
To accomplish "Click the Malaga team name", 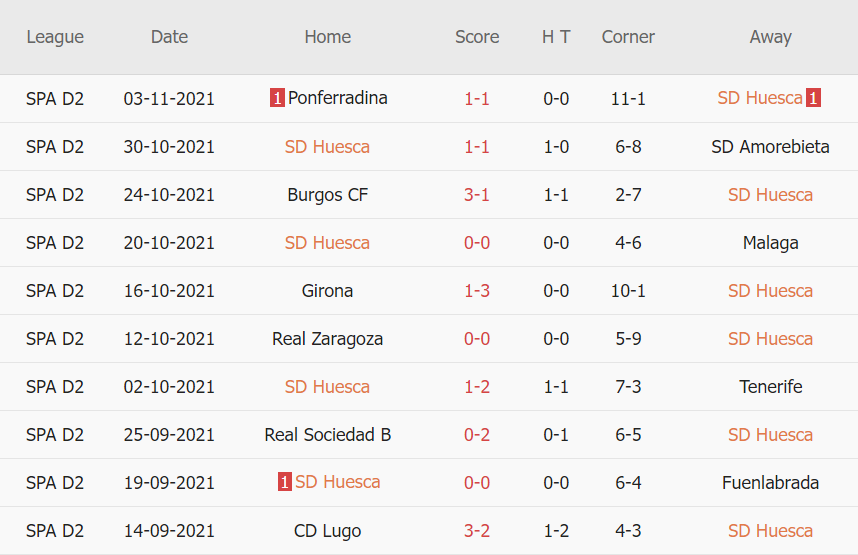I will click(x=770, y=243).
